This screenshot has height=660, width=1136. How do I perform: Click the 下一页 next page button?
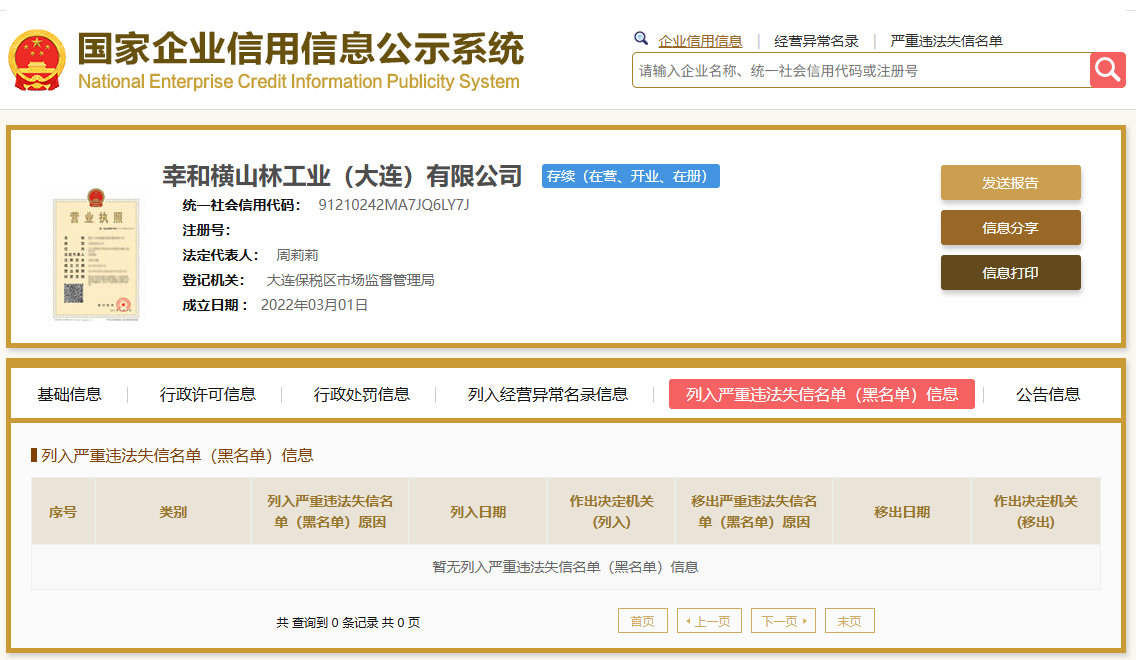pos(784,621)
